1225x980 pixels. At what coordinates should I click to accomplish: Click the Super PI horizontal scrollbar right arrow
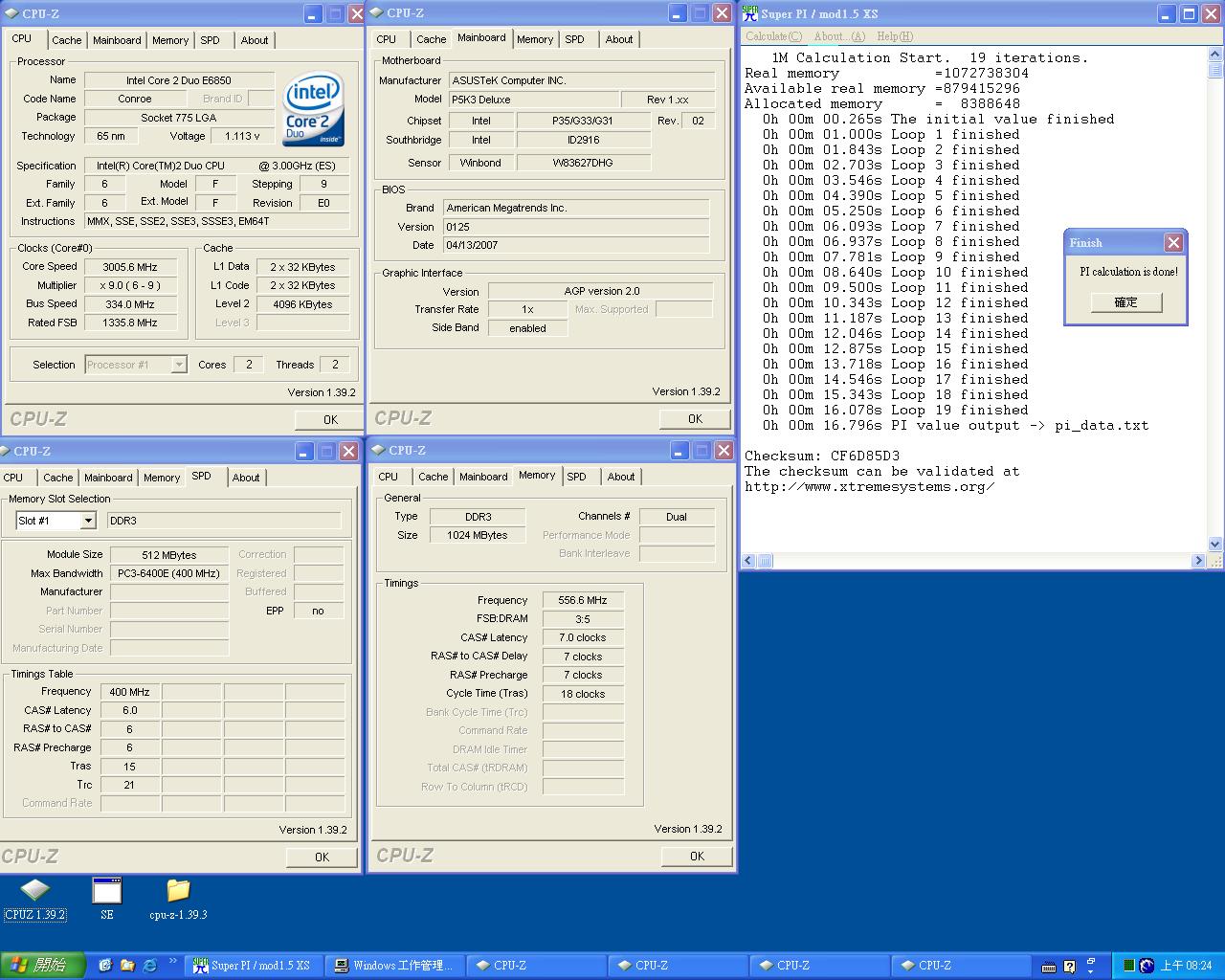click(1198, 561)
